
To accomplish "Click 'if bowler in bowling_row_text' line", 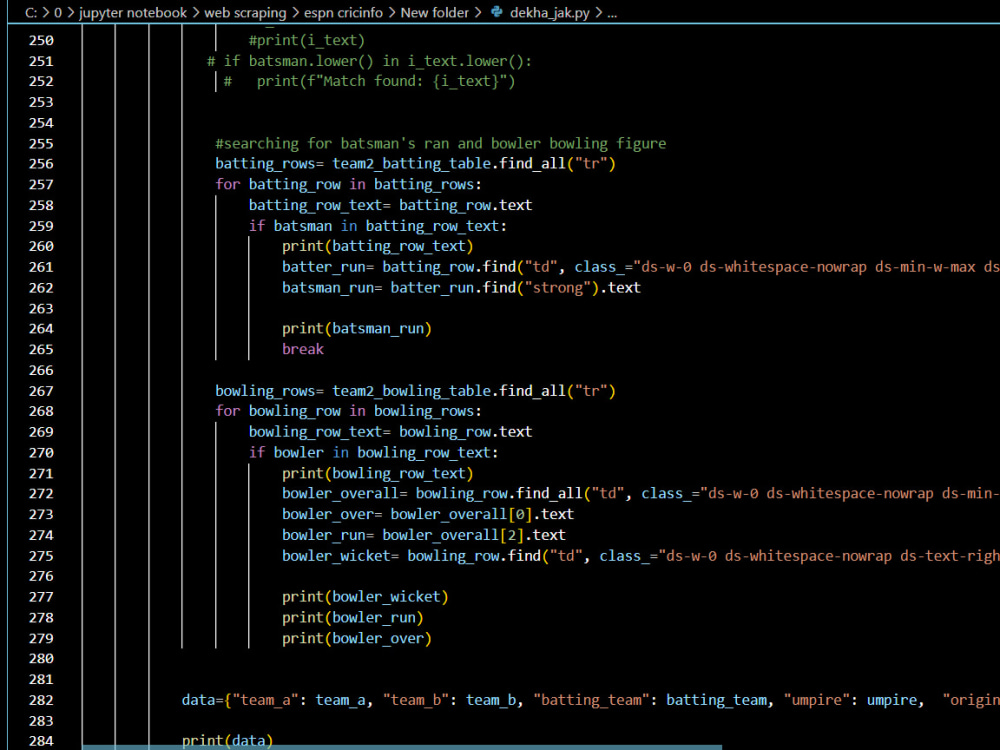I will pos(373,453).
